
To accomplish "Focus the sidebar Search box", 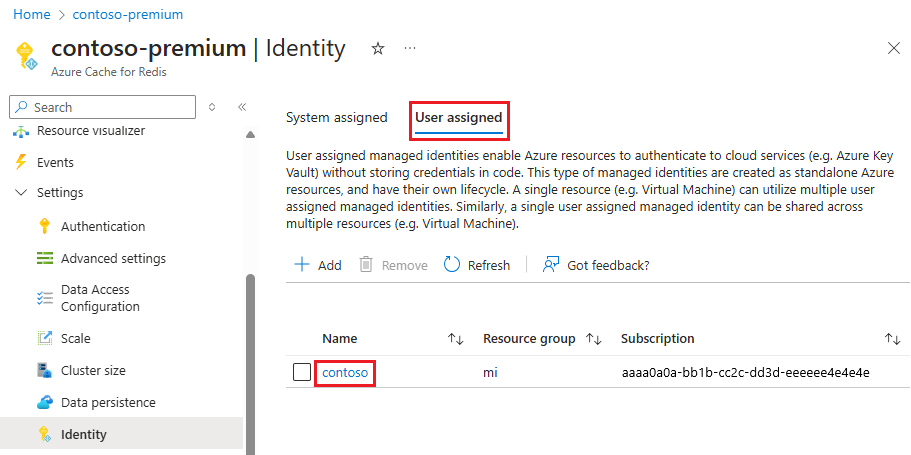I will [x=103, y=107].
